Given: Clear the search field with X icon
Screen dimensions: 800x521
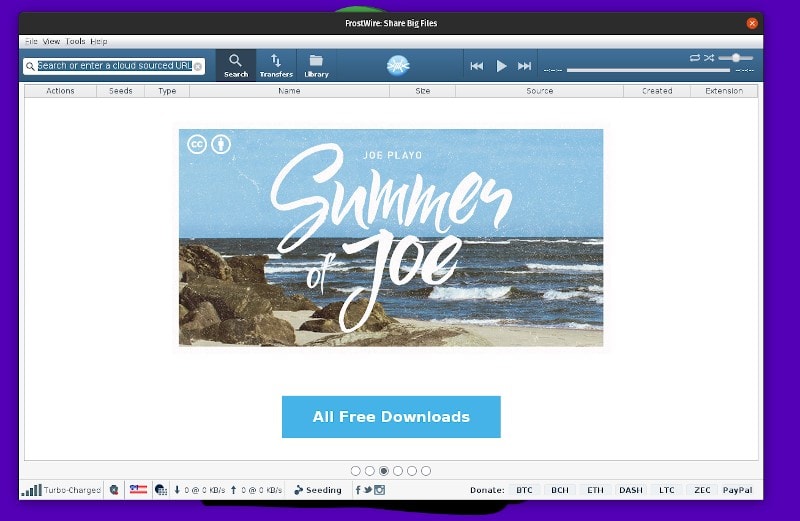Looking at the screenshot, I should (197, 66).
